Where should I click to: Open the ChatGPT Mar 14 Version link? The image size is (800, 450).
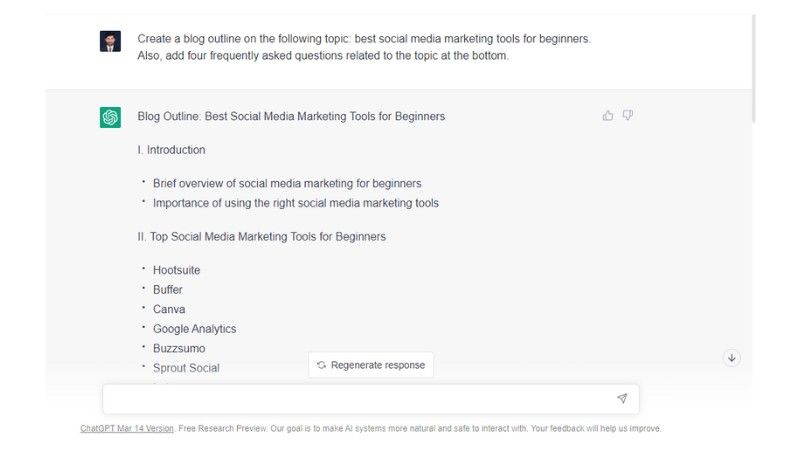pyautogui.click(x=127, y=429)
